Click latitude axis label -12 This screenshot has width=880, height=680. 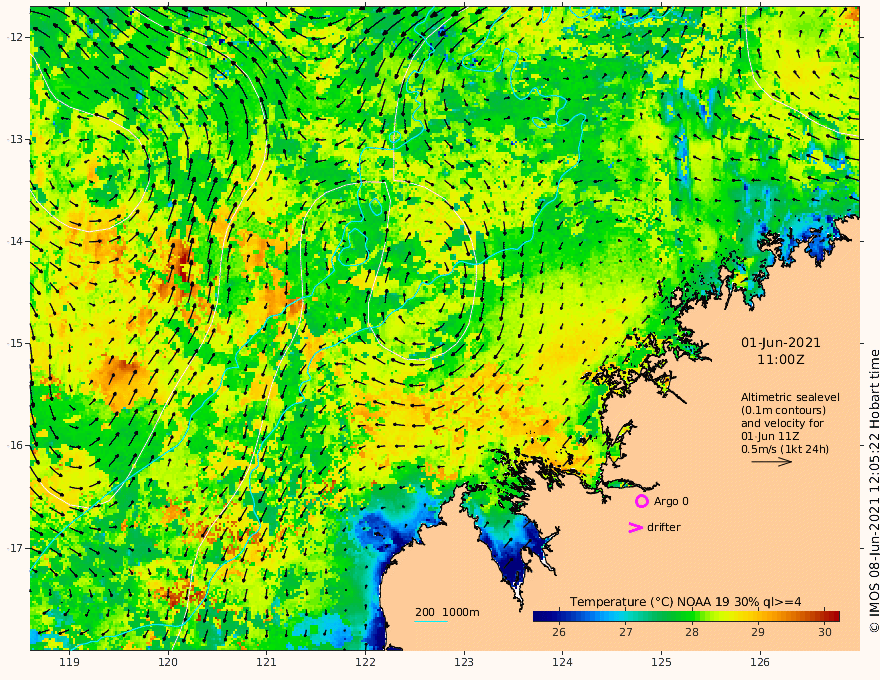click(14, 37)
